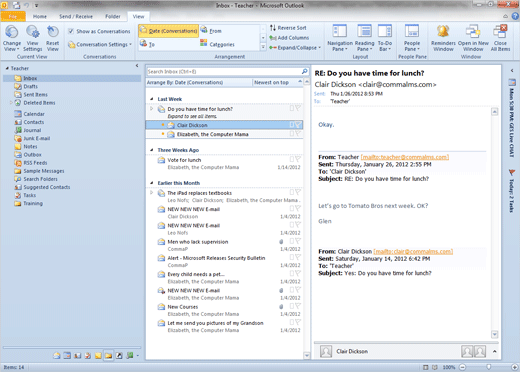
Task: Arrange messages by From
Action: click(x=211, y=31)
